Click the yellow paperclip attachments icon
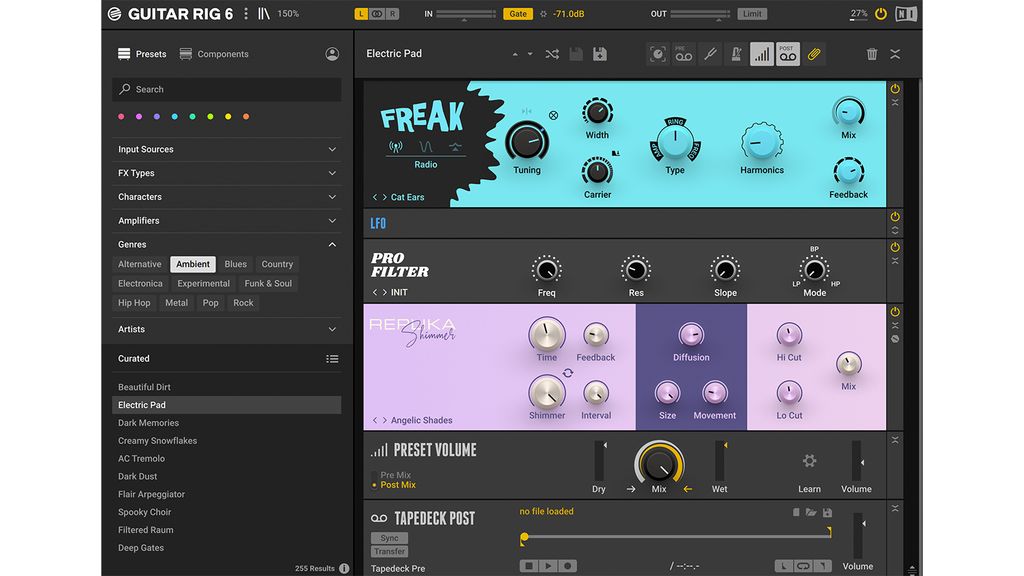Image resolution: width=1024 pixels, height=576 pixels. [814, 54]
